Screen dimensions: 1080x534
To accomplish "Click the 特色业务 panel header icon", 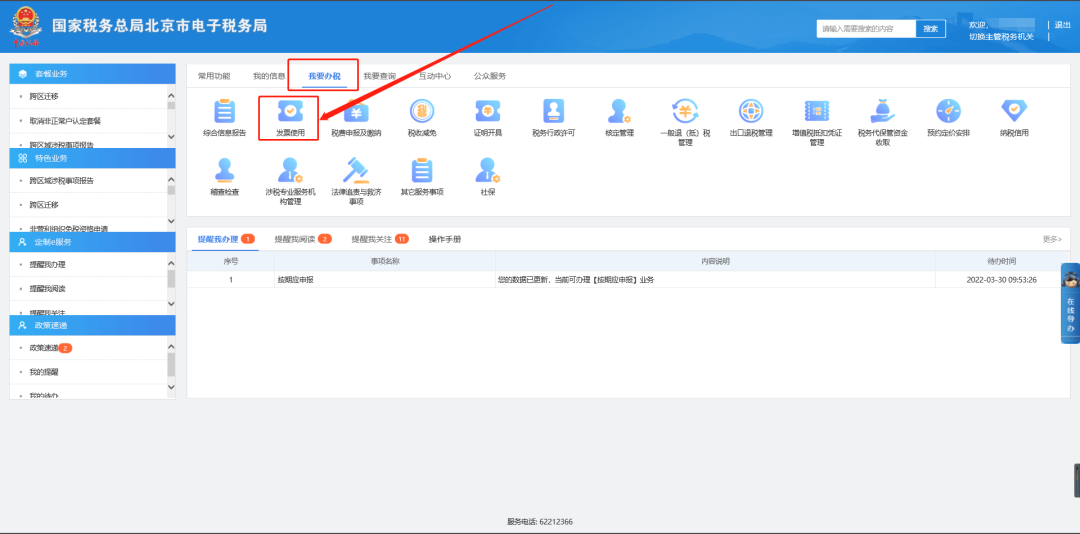I will click(23, 158).
